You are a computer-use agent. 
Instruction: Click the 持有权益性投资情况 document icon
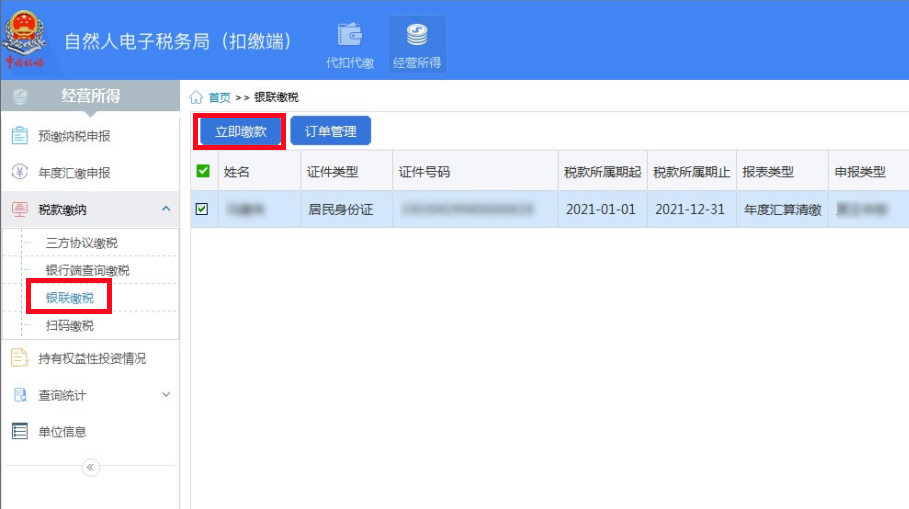[19, 358]
